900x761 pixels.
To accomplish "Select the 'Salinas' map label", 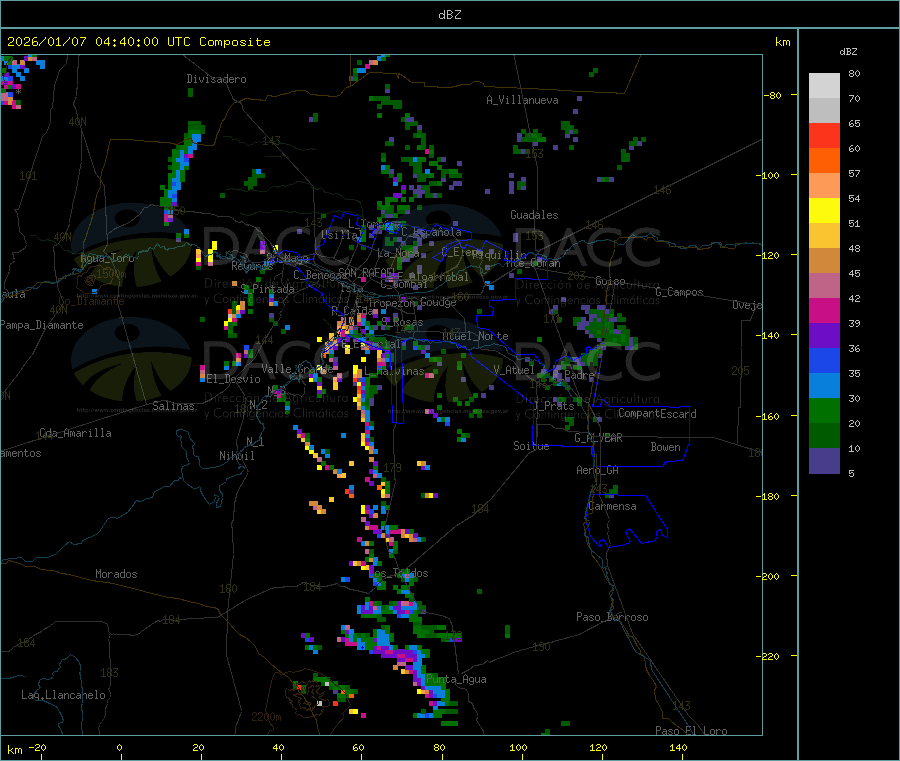I will point(173,406).
